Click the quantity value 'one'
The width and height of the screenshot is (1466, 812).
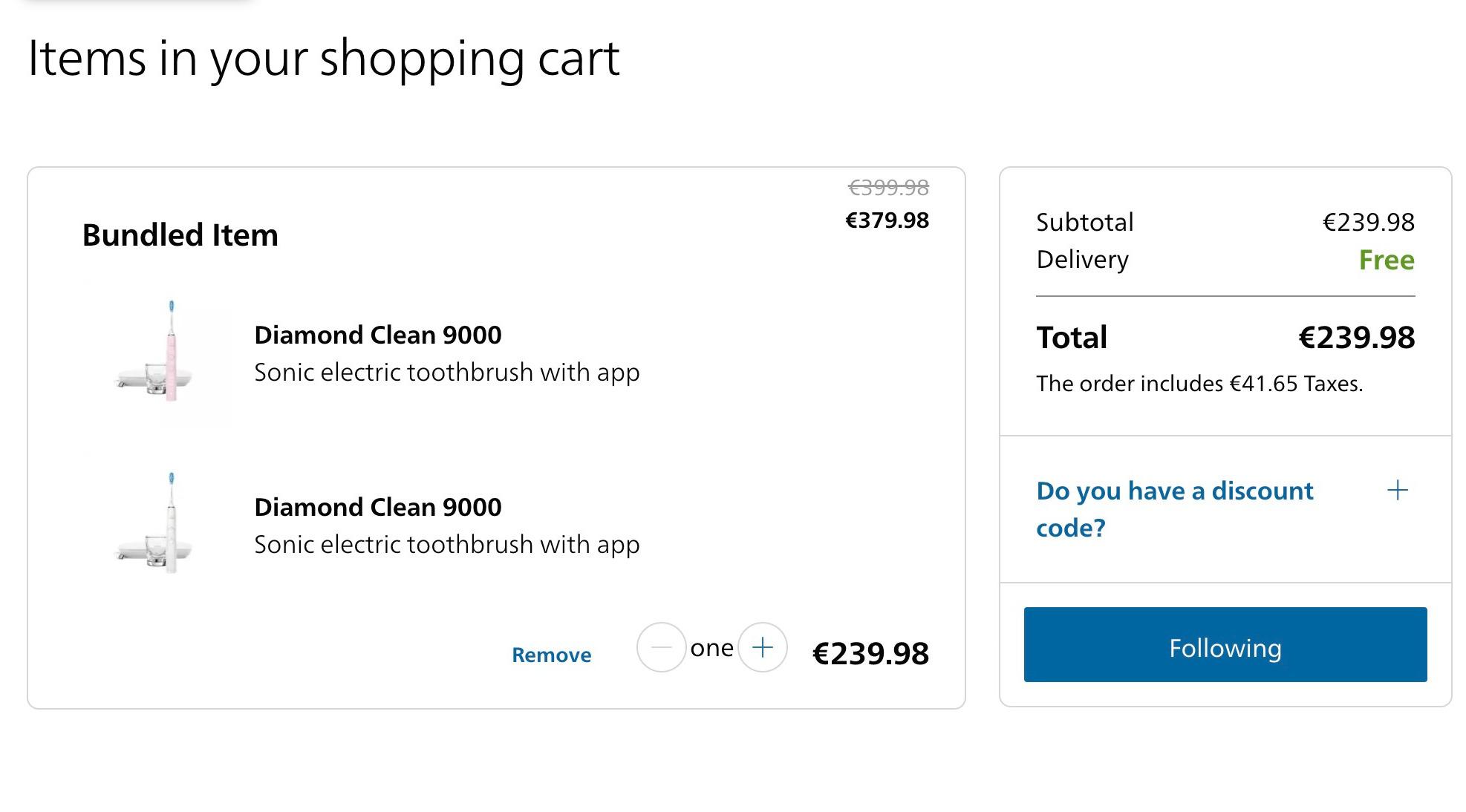pos(711,648)
